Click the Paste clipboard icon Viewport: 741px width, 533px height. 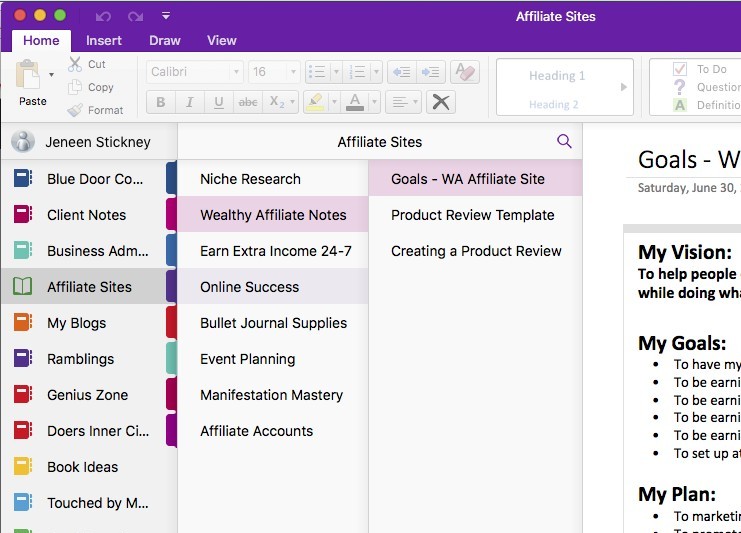(28, 74)
